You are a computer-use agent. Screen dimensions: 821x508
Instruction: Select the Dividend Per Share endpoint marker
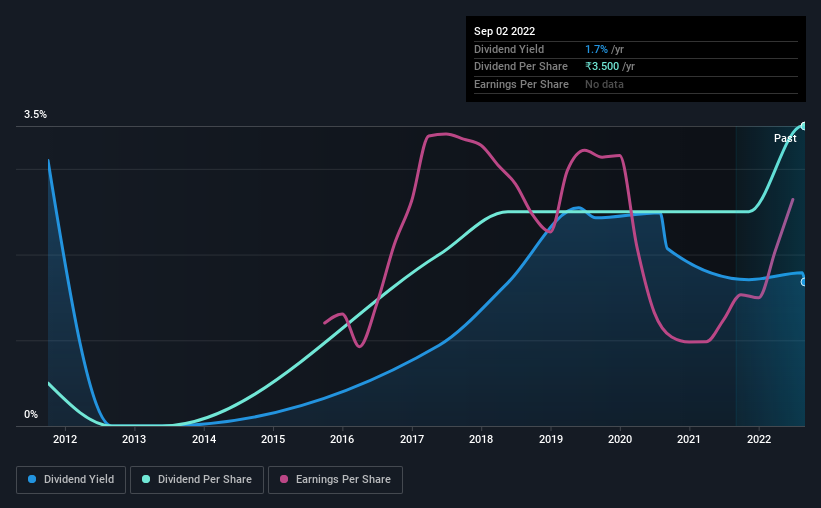click(804, 126)
